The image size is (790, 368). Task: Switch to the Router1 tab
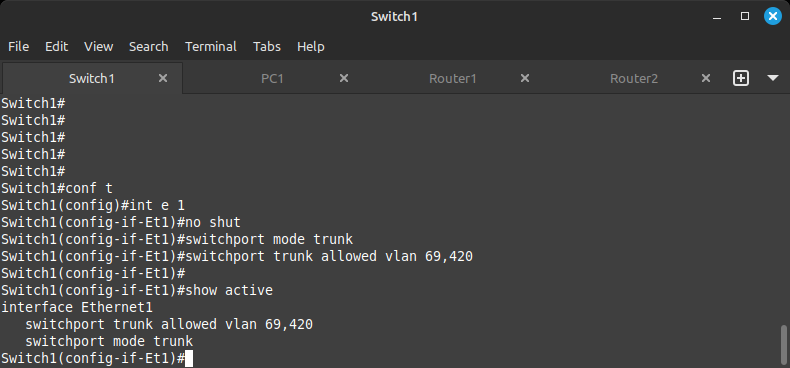pos(453,79)
